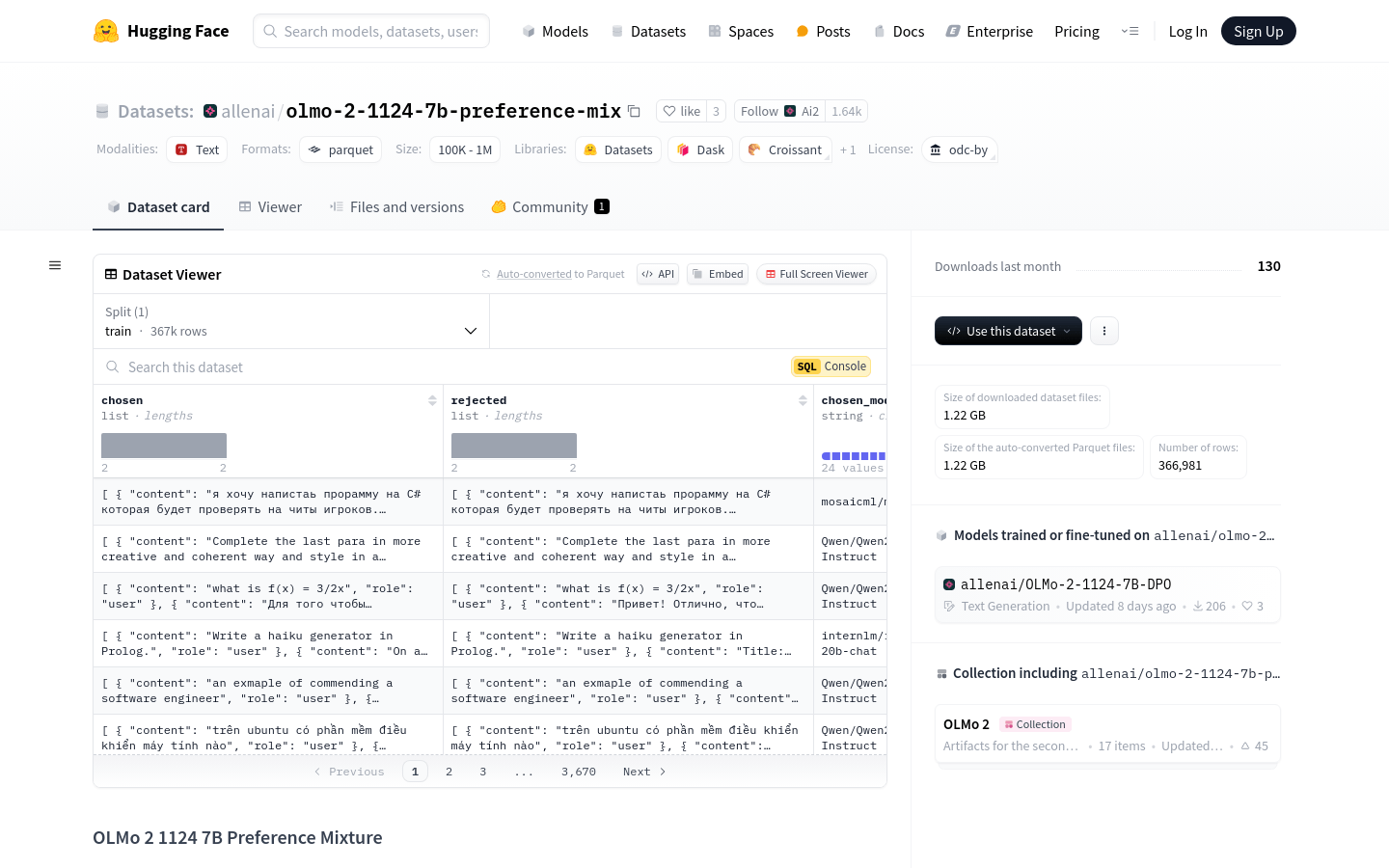Open the Docs nav item

[899, 31]
